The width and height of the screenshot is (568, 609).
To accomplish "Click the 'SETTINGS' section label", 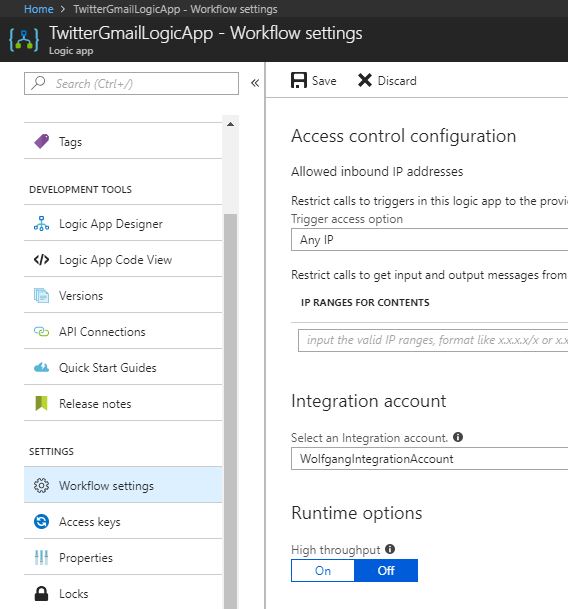I will click(x=51, y=451).
